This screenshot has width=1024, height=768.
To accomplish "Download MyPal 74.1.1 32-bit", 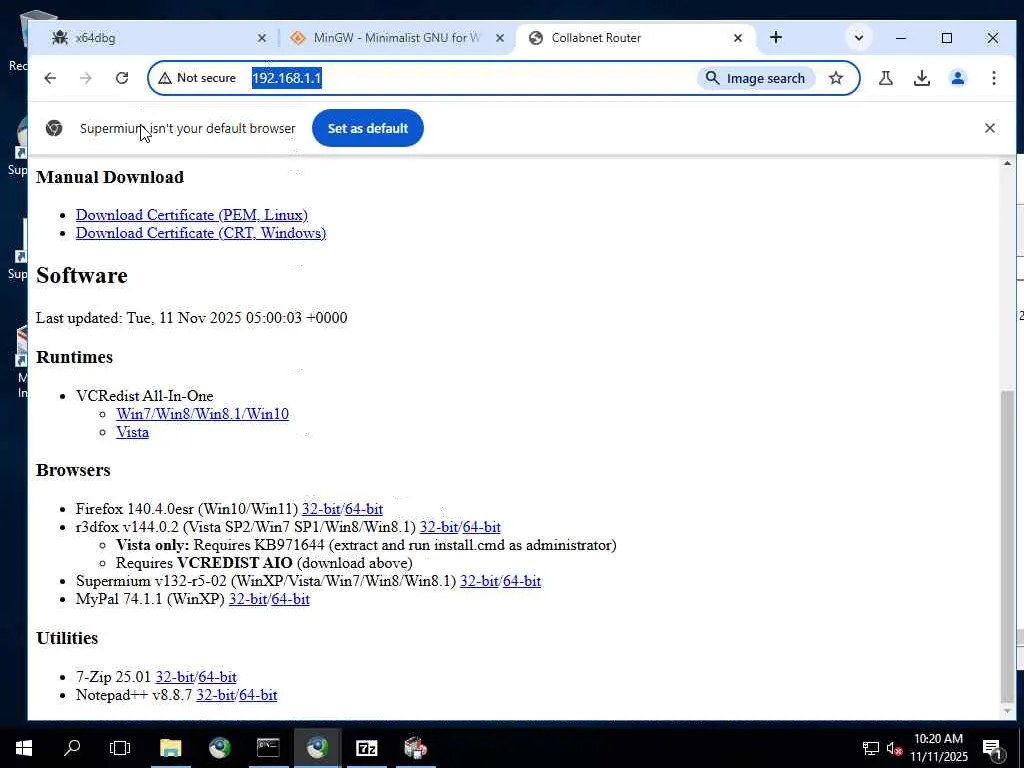I will (x=248, y=600).
